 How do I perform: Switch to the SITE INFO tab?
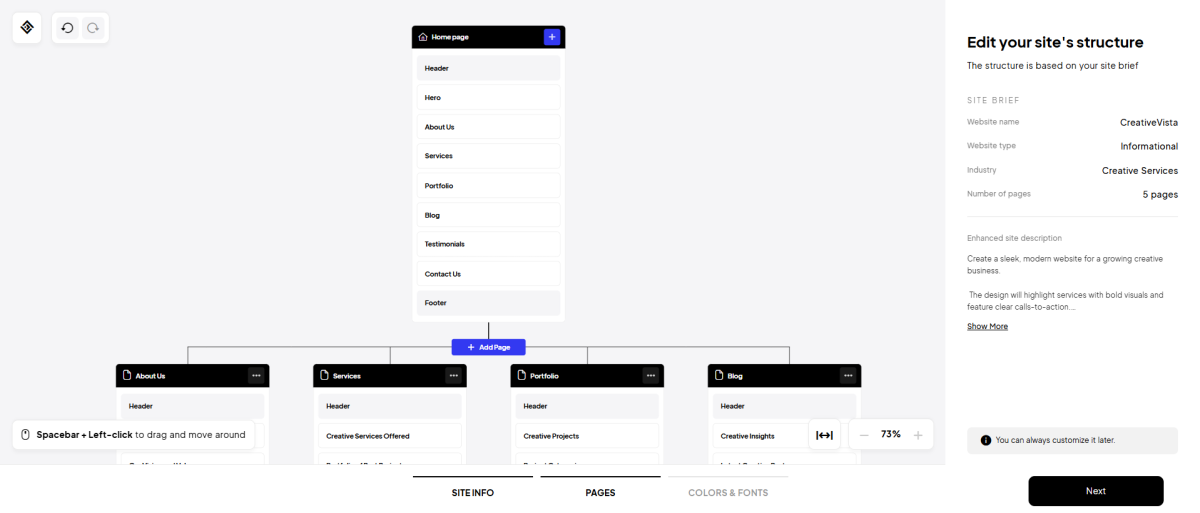coord(473,493)
